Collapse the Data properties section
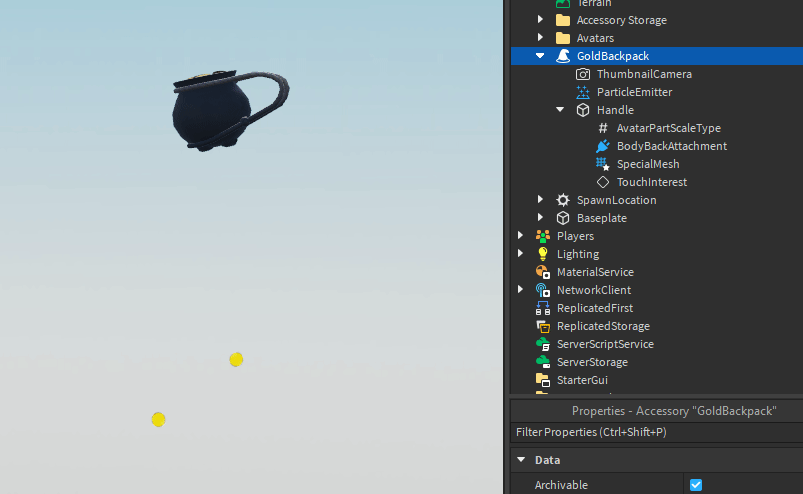This screenshot has width=803, height=494. [x=521, y=460]
